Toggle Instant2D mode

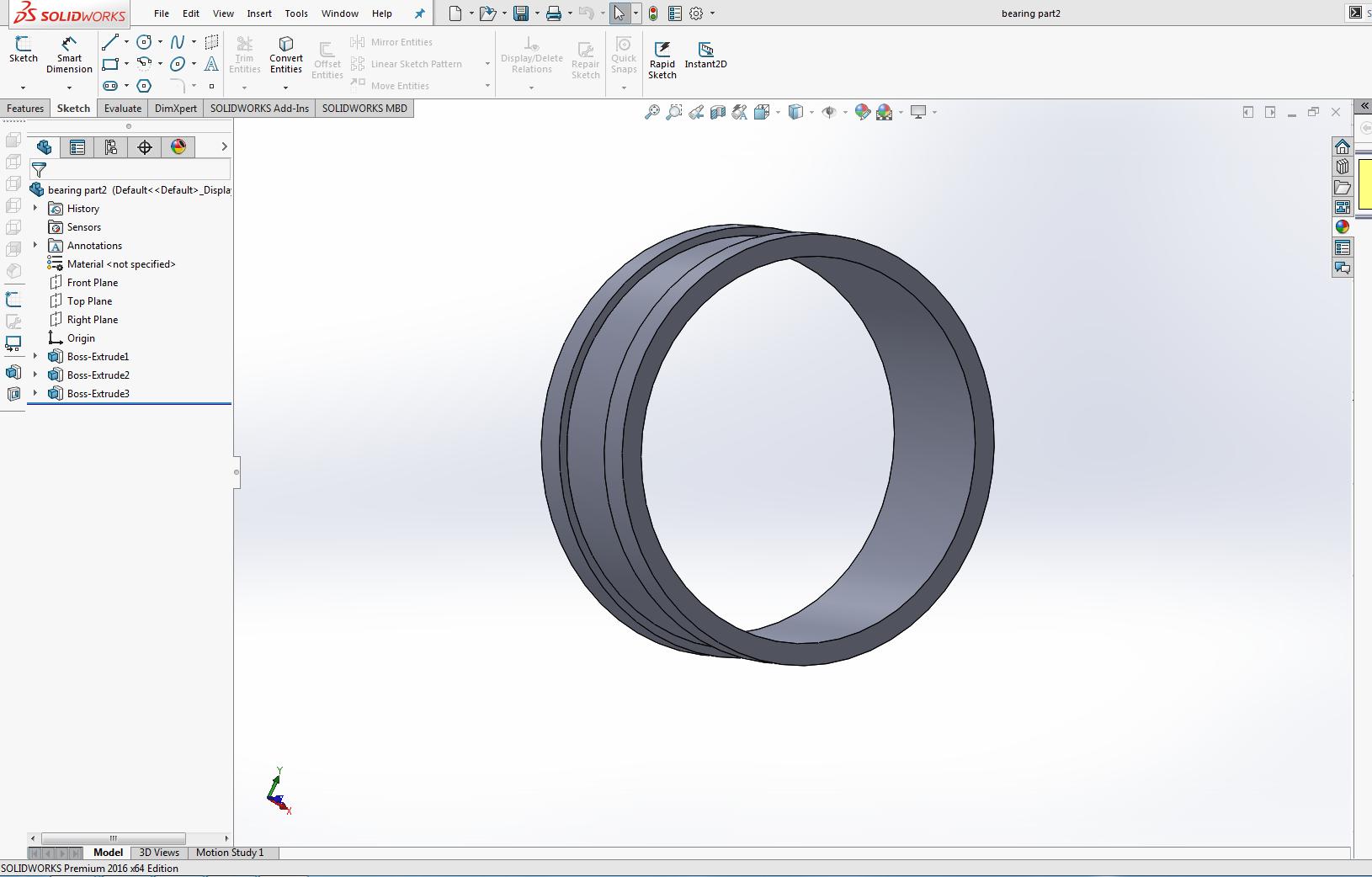click(x=705, y=56)
